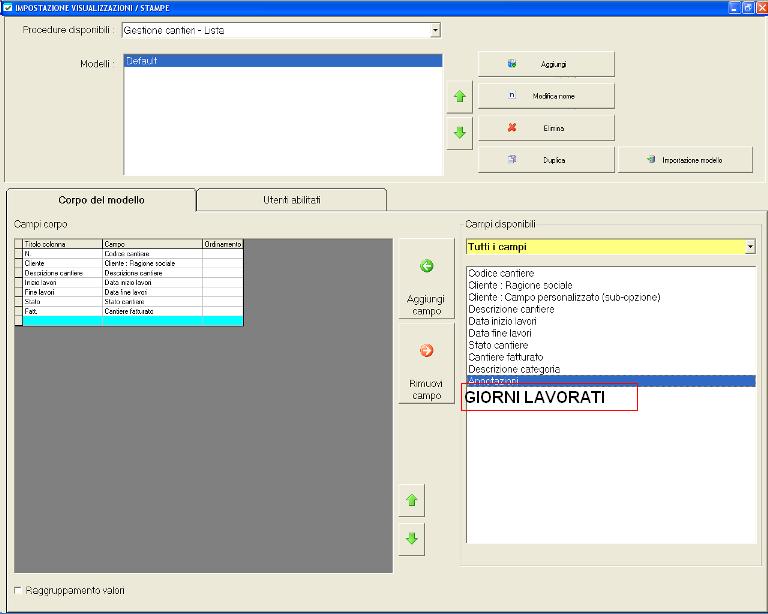
Task: Click the N. title cell in grid
Action: 63,254
